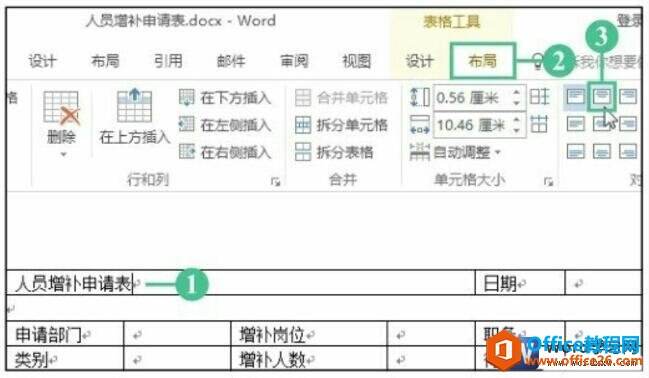649x378 pixels.
Task: Click the column width icon
Action: 420,124
